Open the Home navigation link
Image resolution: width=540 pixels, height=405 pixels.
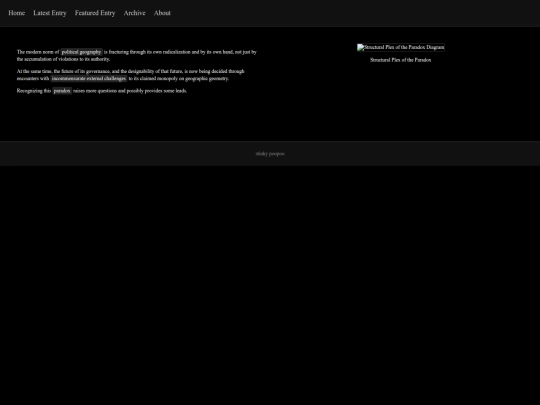pyautogui.click(x=17, y=13)
